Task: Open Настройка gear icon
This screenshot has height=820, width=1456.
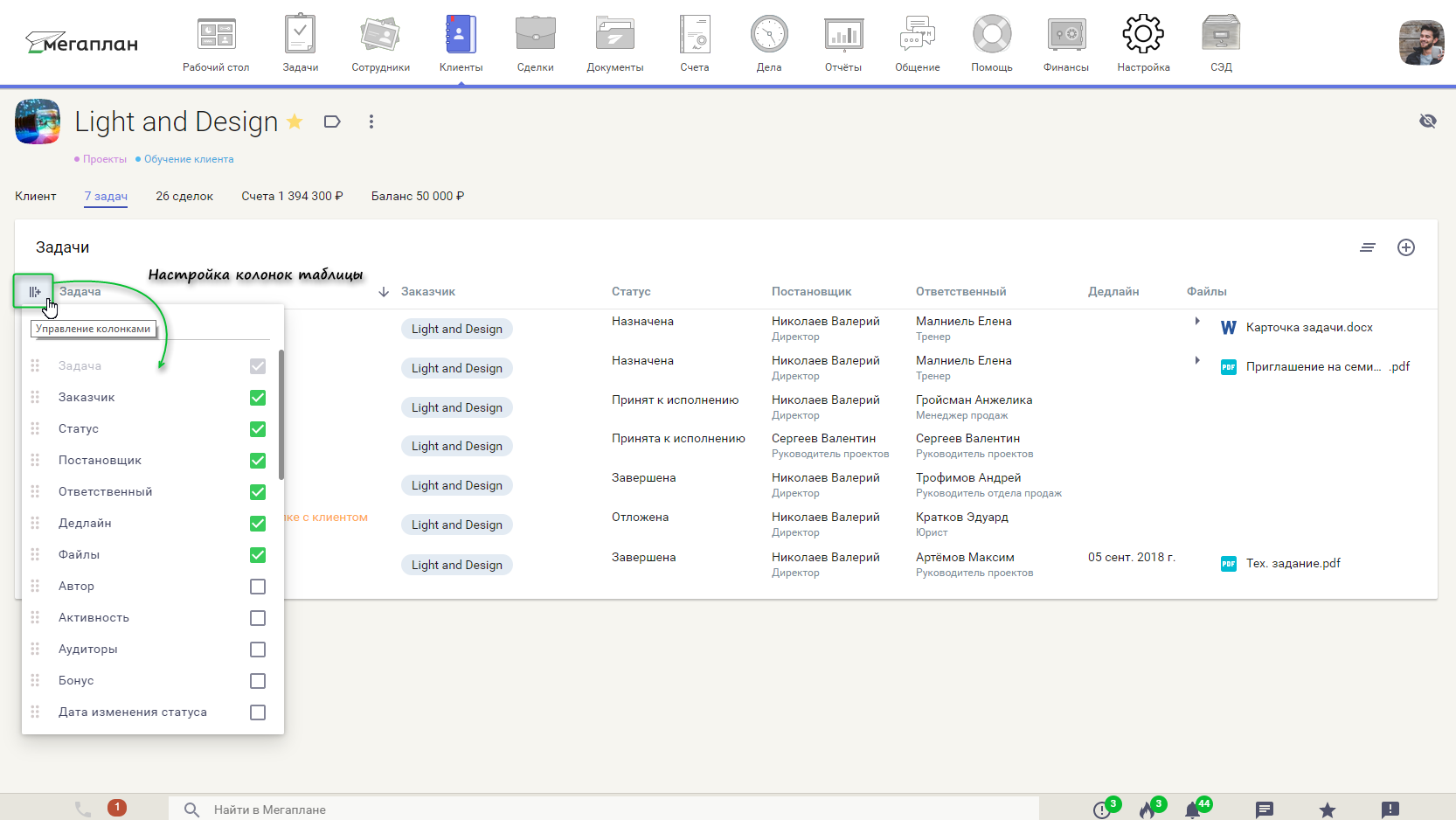Action: coord(1143,35)
